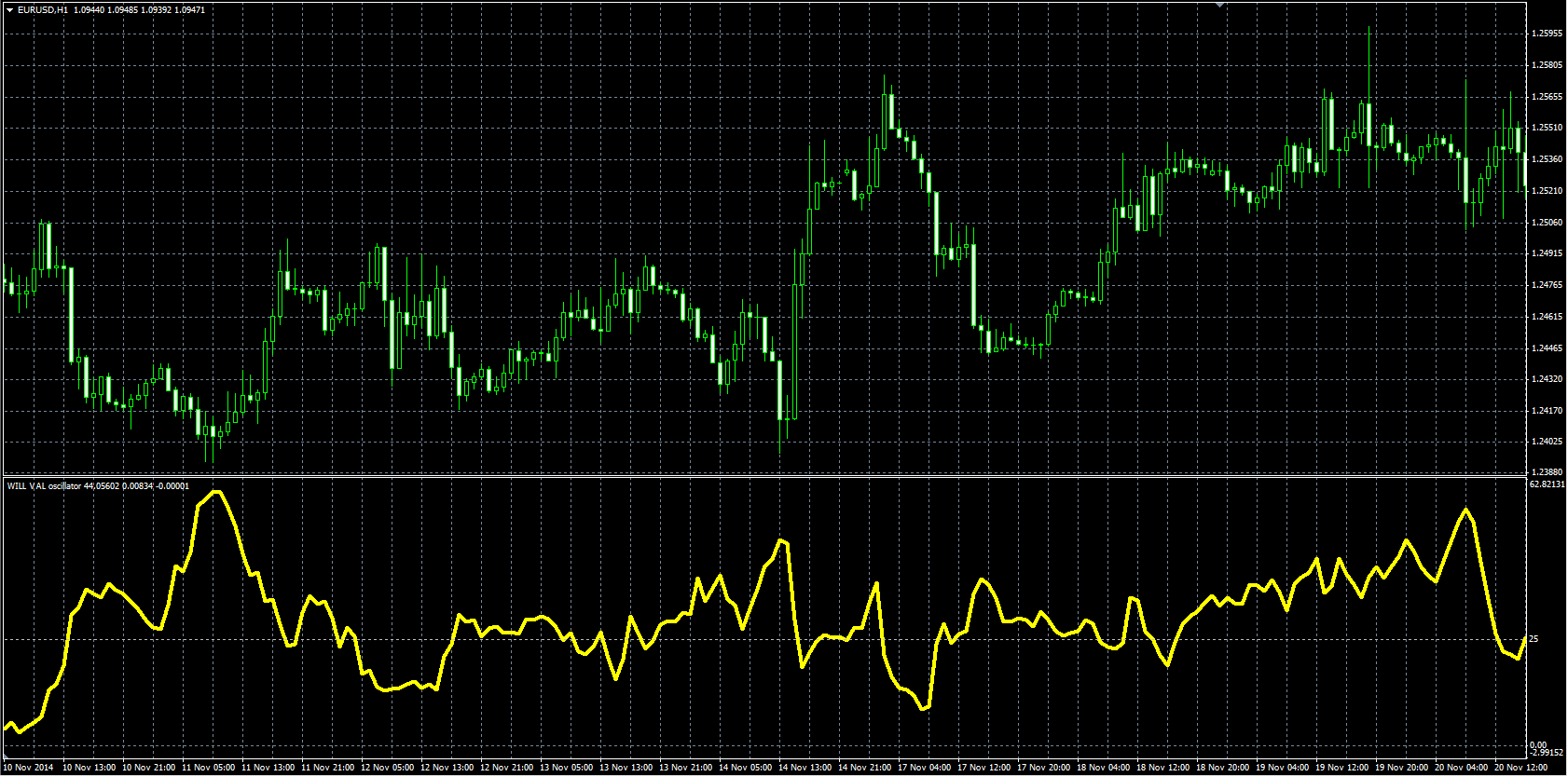This screenshot has height=777, width=1568.
Task: Click the 1.25510 price scale label
Action: click(1547, 128)
